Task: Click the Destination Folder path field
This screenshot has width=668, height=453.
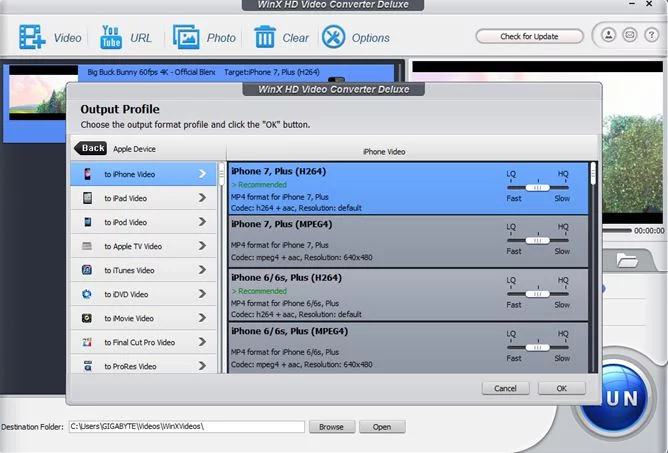Action: pyautogui.click(x=187, y=427)
